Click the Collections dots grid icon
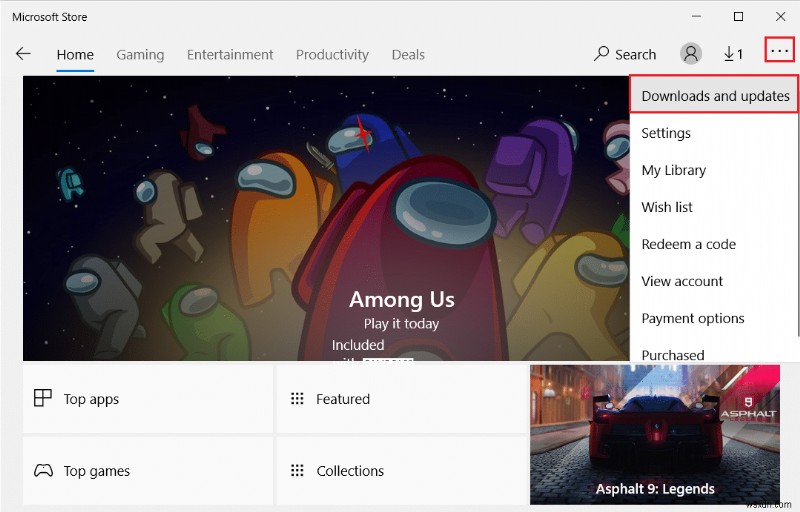The image size is (800, 512). (297, 471)
